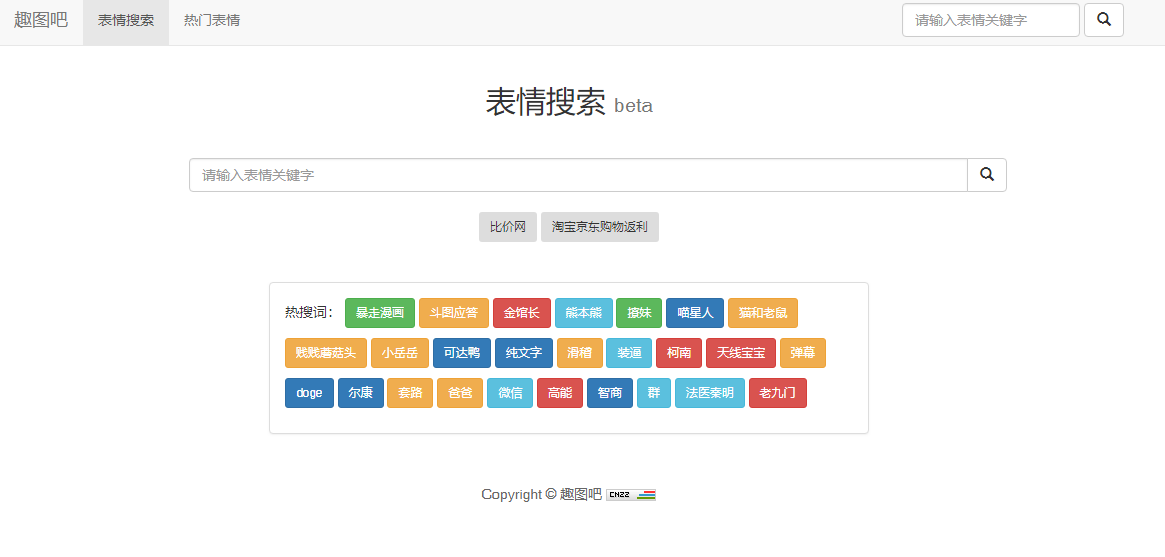Click the main 请输入表情关键字 search box
This screenshot has height=557, width=1165.
click(x=578, y=175)
